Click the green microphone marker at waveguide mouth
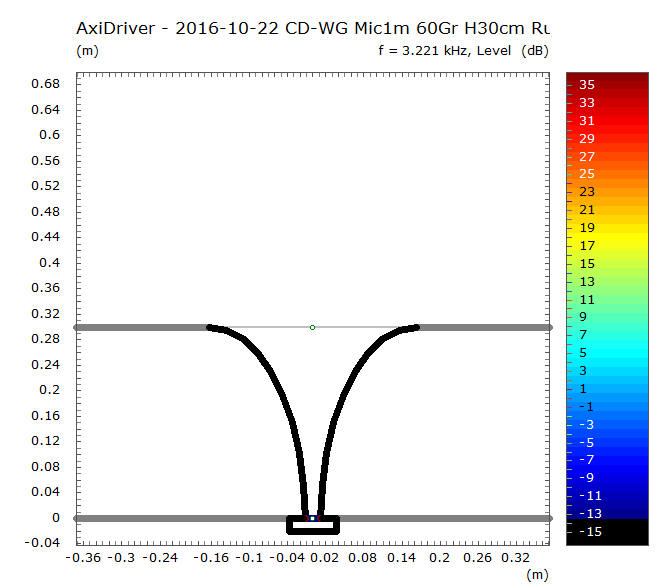The height and width of the screenshot is (588, 666). [313, 327]
